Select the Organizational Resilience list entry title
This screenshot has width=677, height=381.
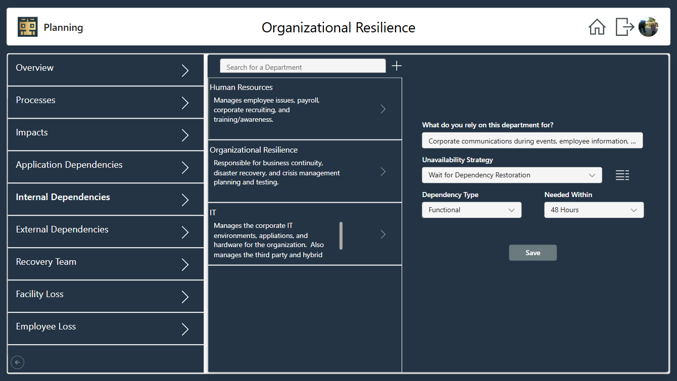point(253,150)
